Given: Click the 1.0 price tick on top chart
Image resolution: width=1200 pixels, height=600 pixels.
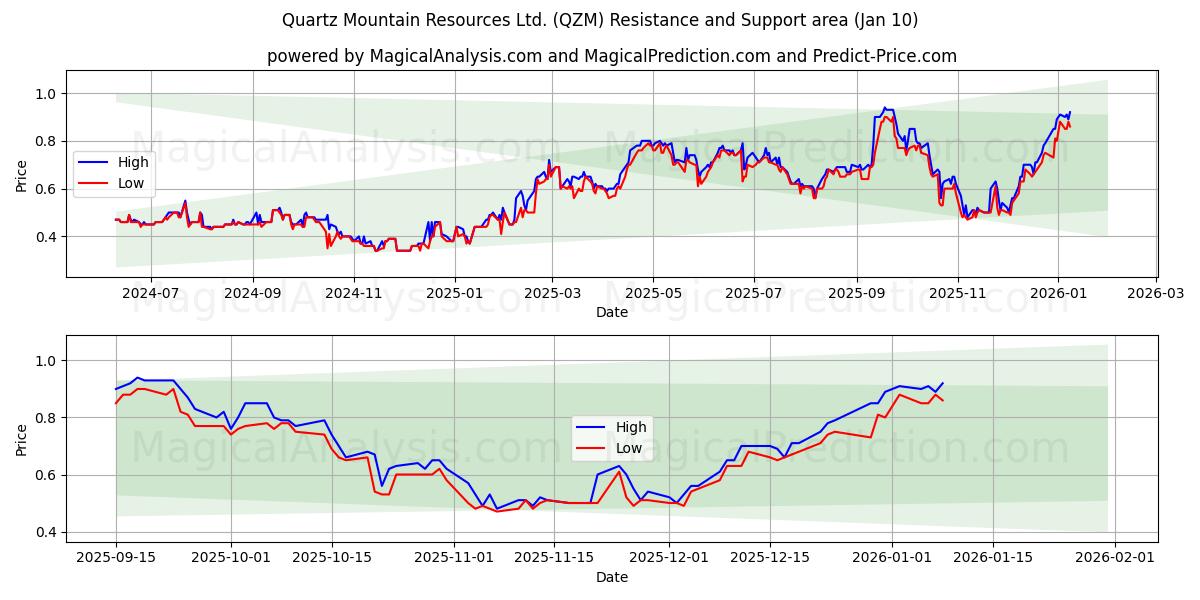Looking at the screenshot, I should pyautogui.click(x=47, y=94).
